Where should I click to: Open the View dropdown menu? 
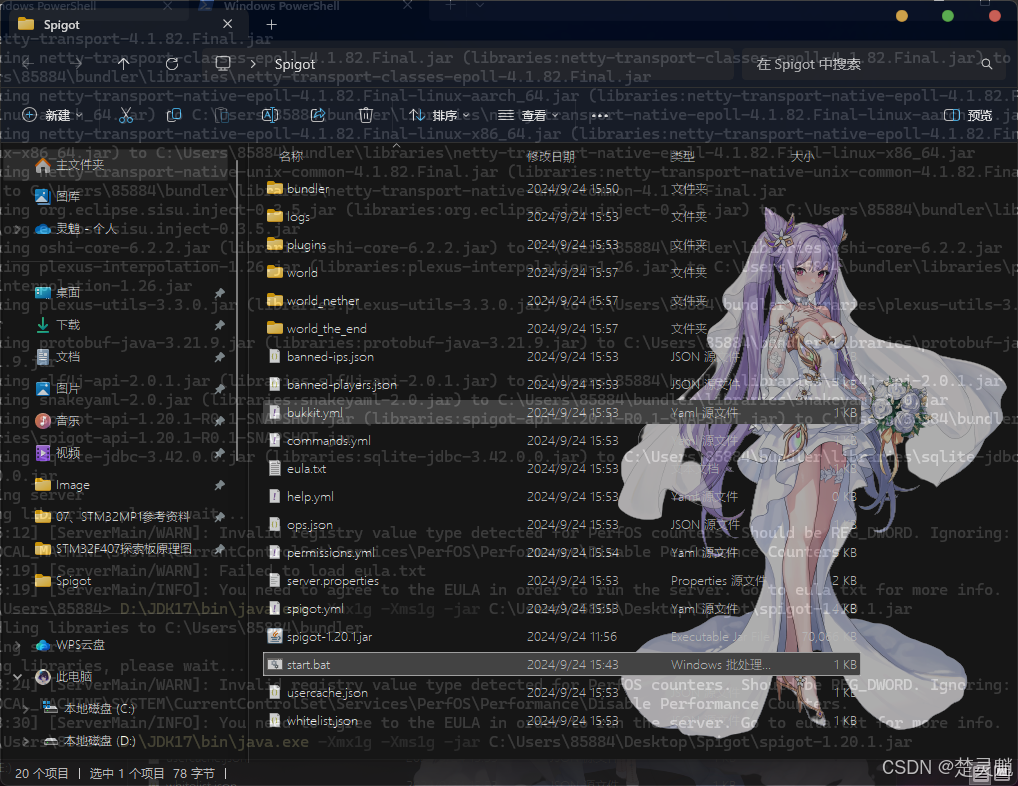pyautogui.click(x=528, y=116)
